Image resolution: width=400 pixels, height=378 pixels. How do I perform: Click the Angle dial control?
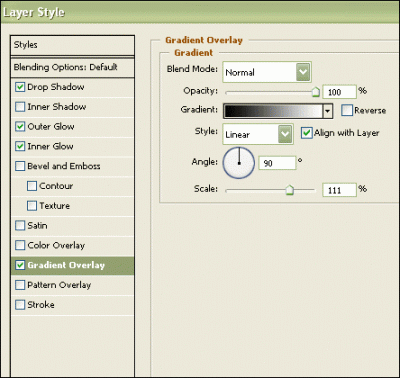point(239,163)
